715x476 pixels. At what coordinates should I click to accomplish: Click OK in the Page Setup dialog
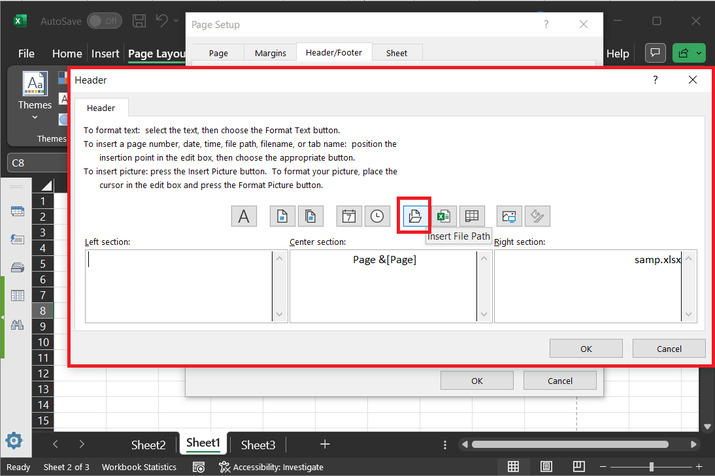[x=477, y=381]
